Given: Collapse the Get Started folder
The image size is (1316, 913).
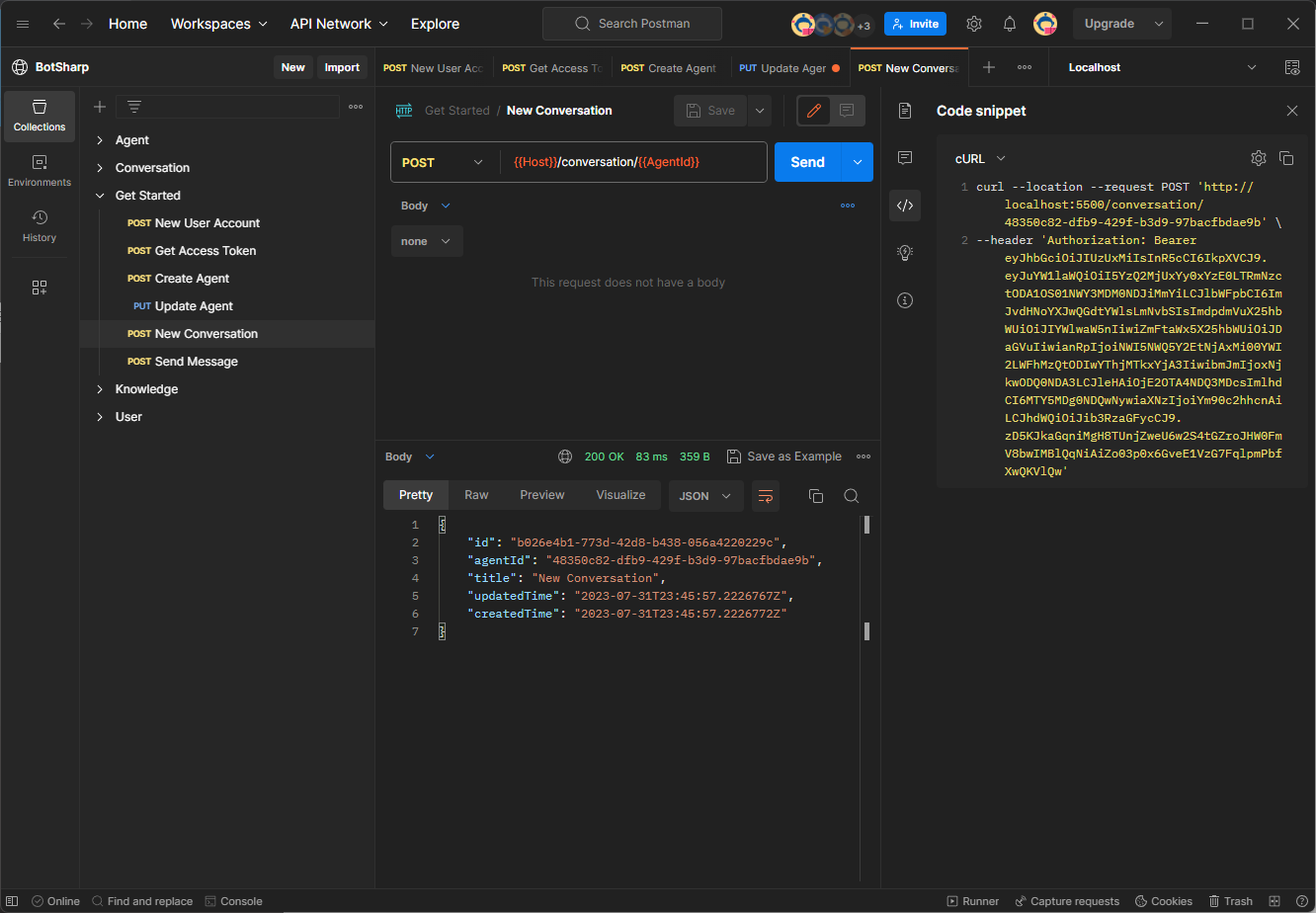Looking at the screenshot, I should (x=100, y=196).
